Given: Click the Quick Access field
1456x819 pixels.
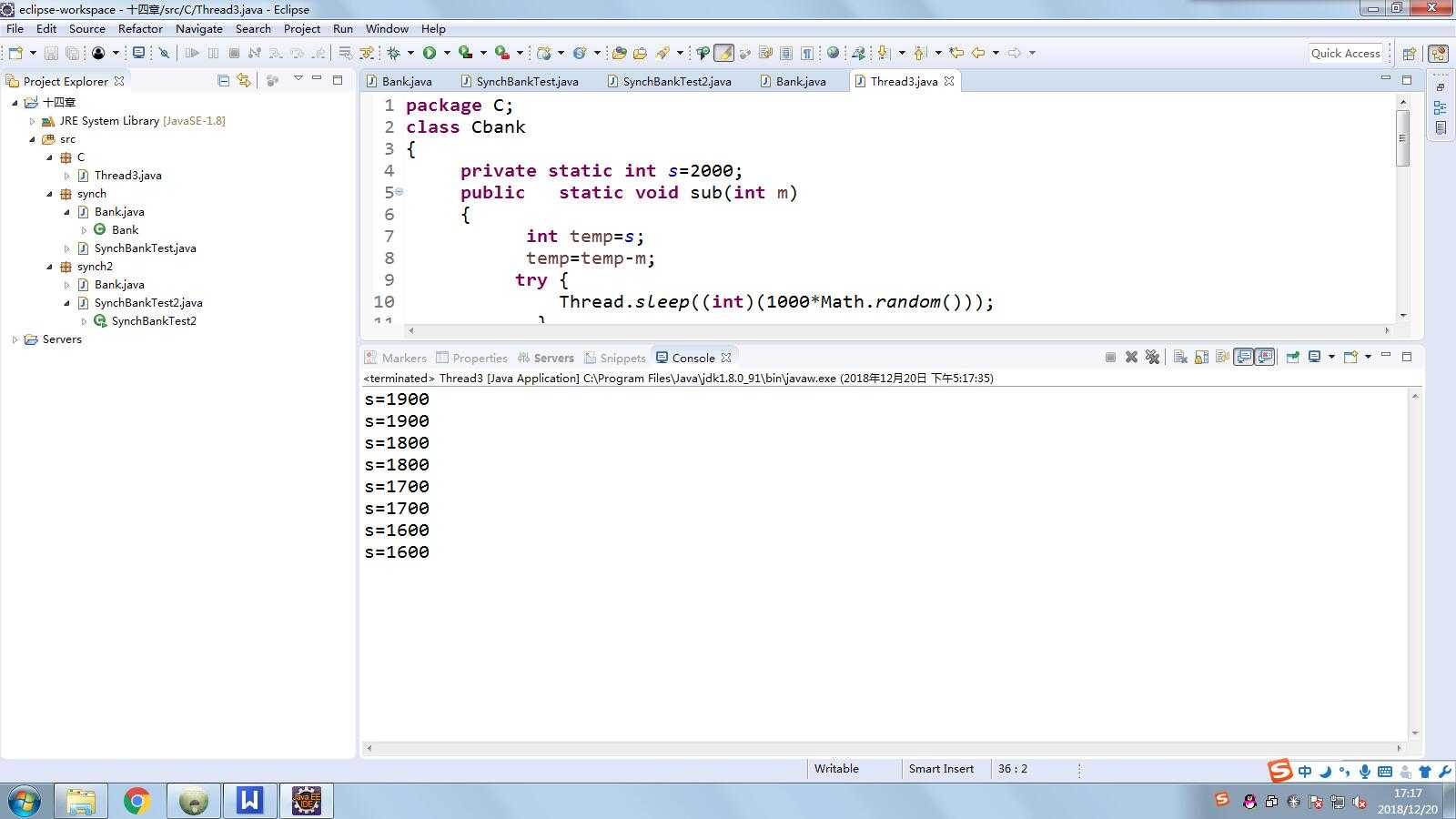Looking at the screenshot, I should pos(1346,53).
